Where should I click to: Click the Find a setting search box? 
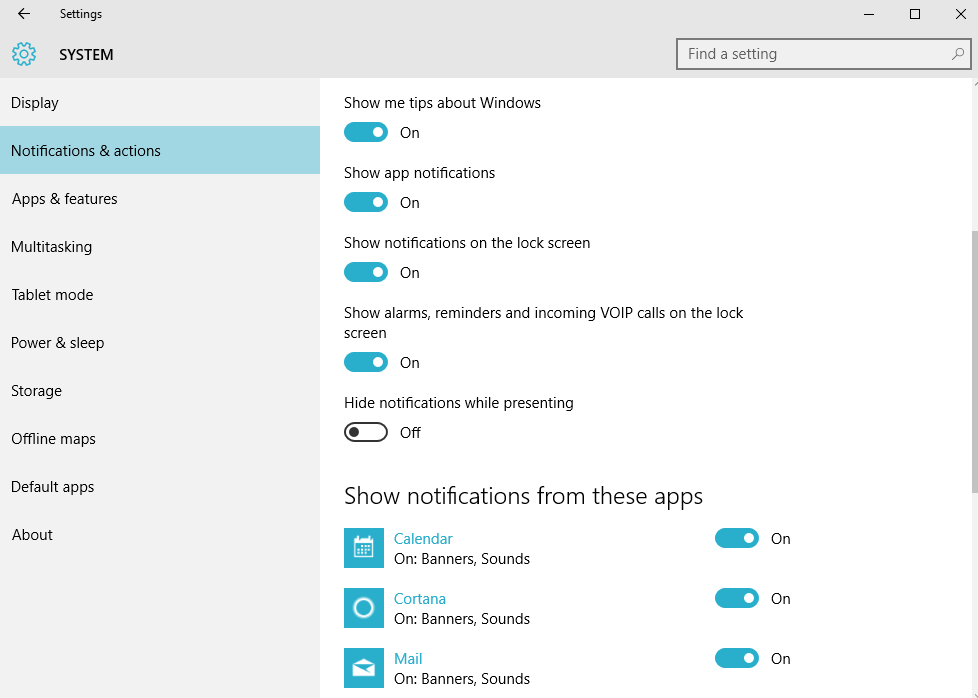823,54
